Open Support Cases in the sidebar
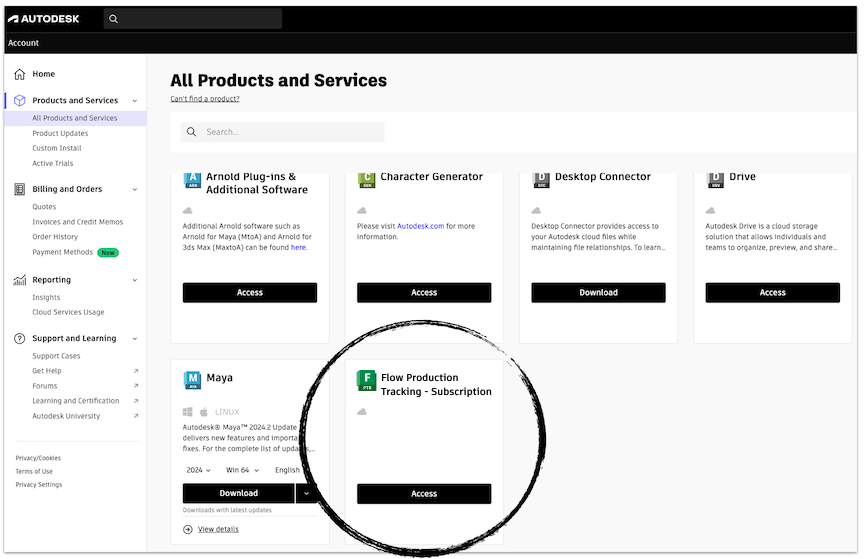 click(x=56, y=356)
